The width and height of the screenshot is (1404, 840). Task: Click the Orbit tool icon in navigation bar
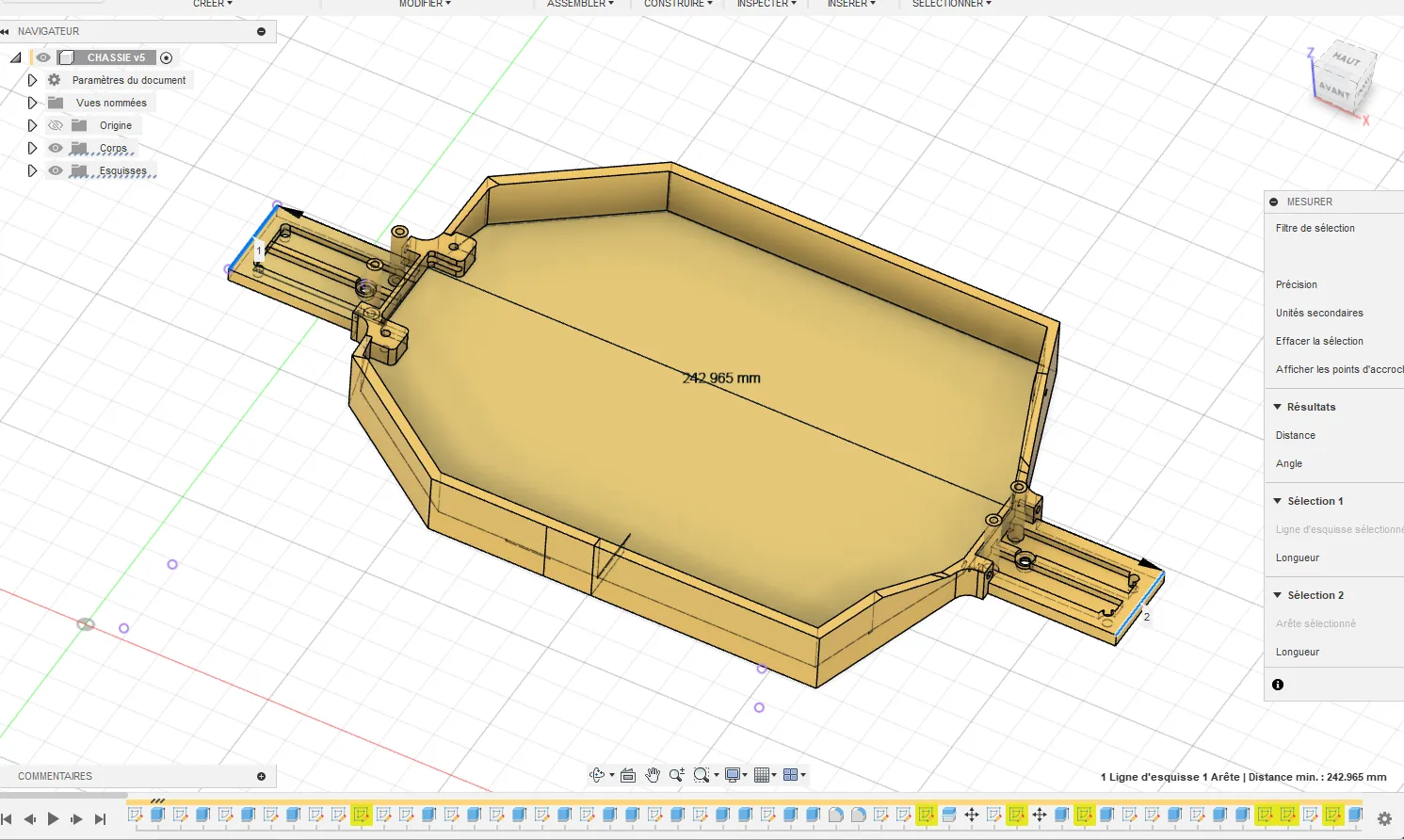point(597,775)
